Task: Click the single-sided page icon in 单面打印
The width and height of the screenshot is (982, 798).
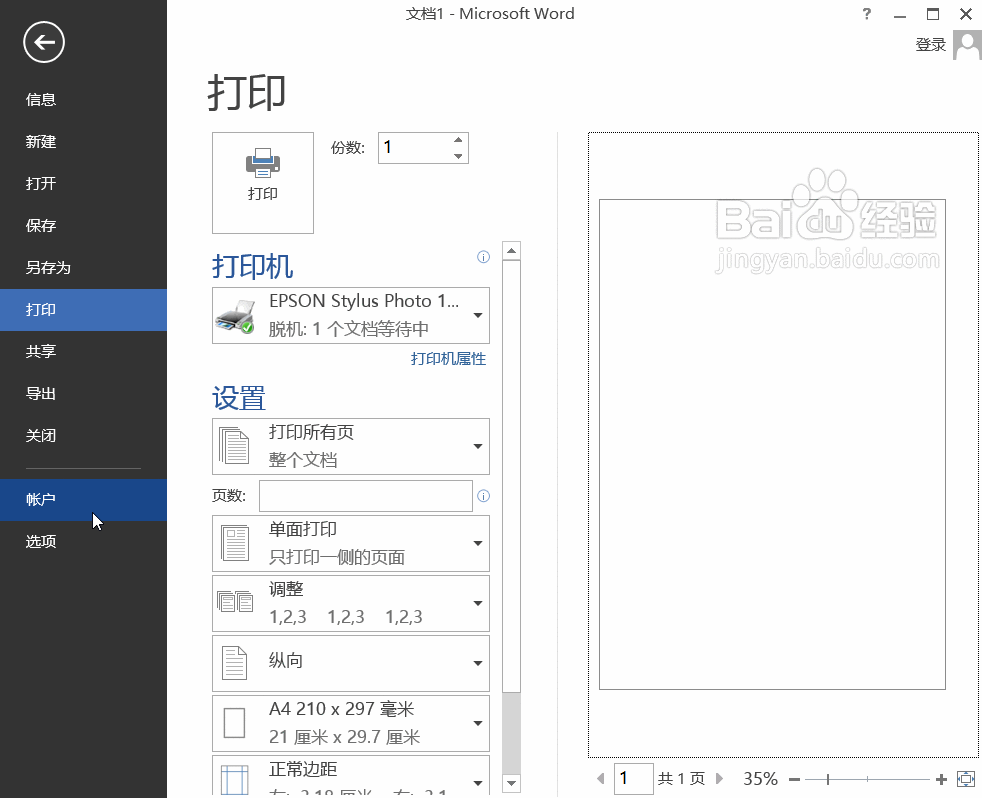Action: pos(235,543)
